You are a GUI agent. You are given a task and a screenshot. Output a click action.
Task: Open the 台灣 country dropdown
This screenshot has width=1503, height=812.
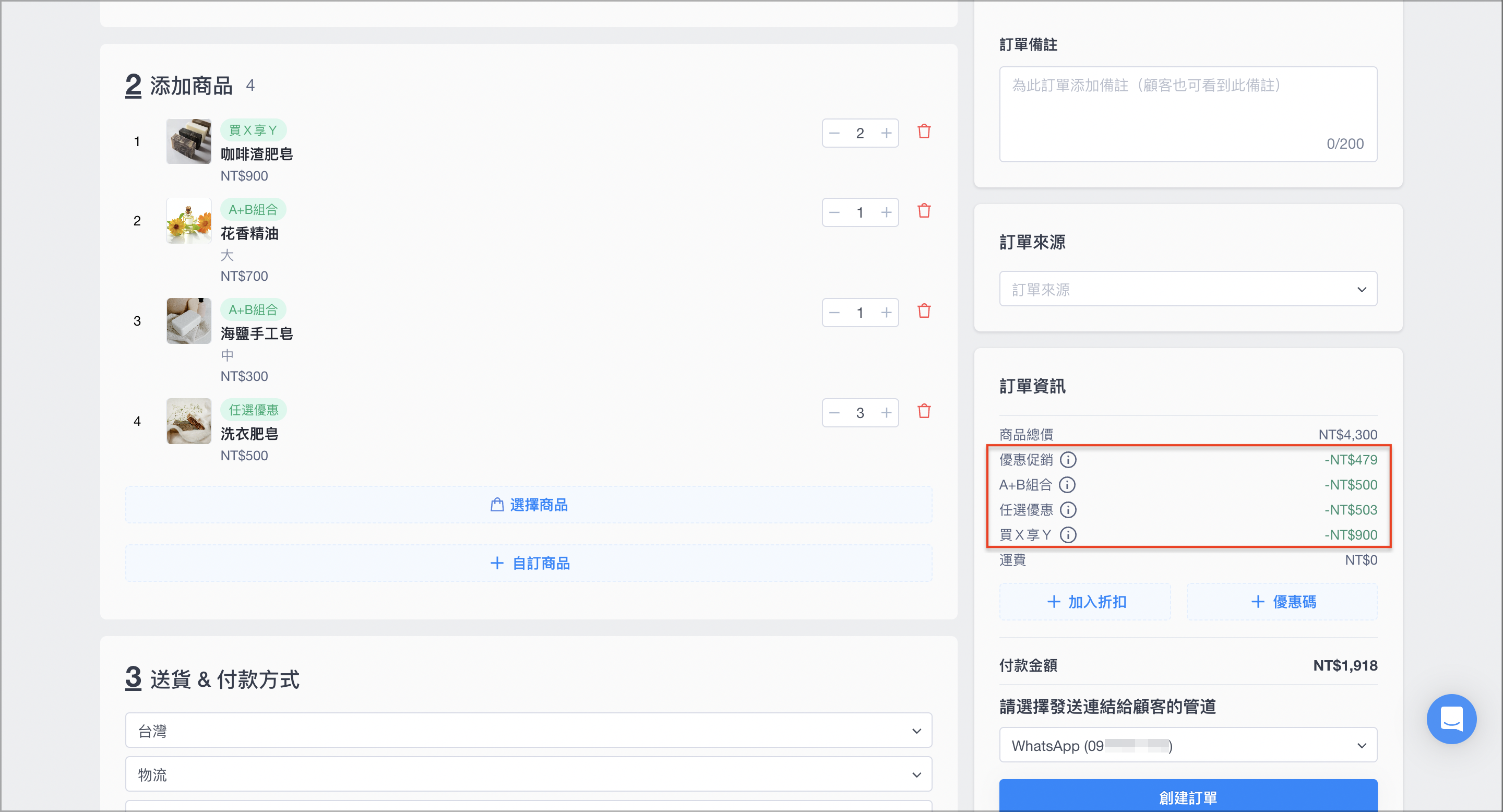coord(529,731)
